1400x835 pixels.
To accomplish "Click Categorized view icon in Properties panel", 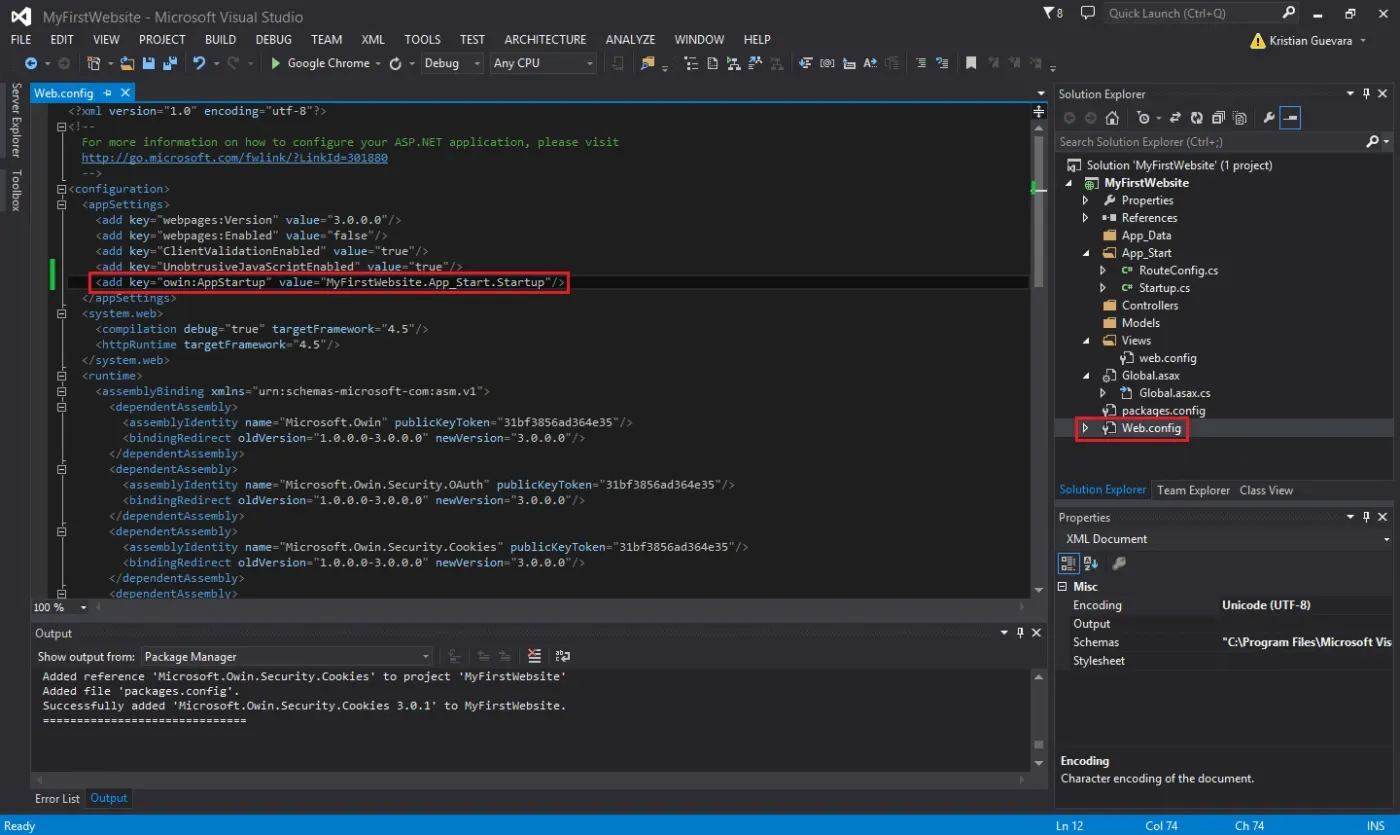I will click(x=1069, y=563).
